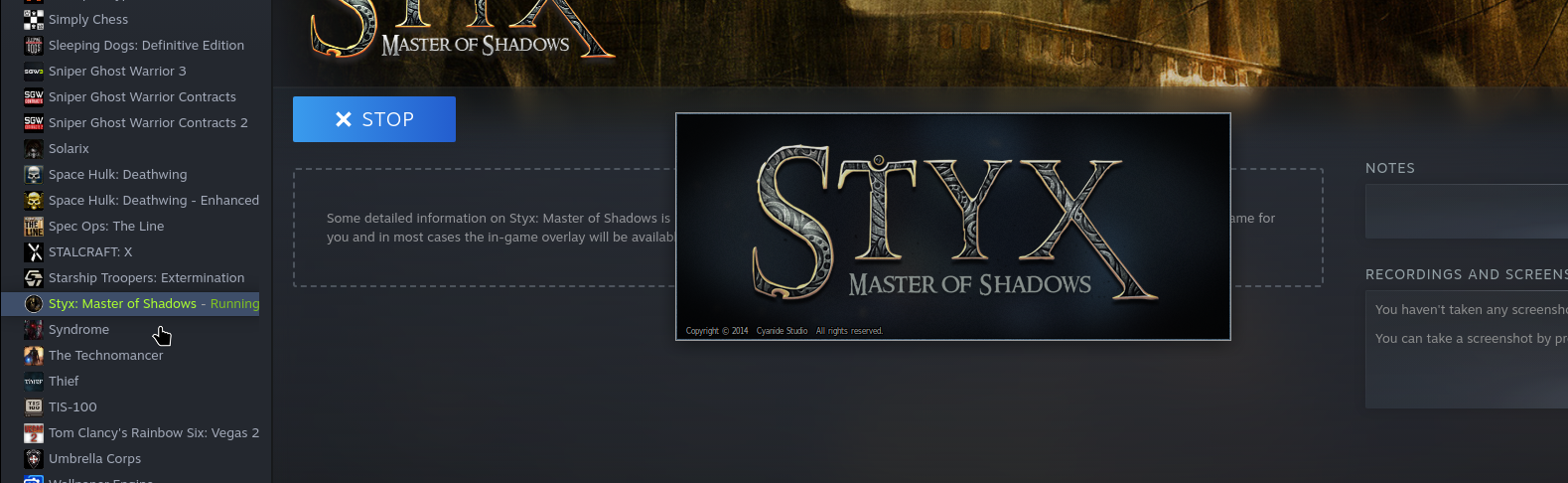The width and height of the screenshot is (1568, 483).
Task: Click the Space Hulk: Deathwing - Enhanced icon
Action: 34,200
